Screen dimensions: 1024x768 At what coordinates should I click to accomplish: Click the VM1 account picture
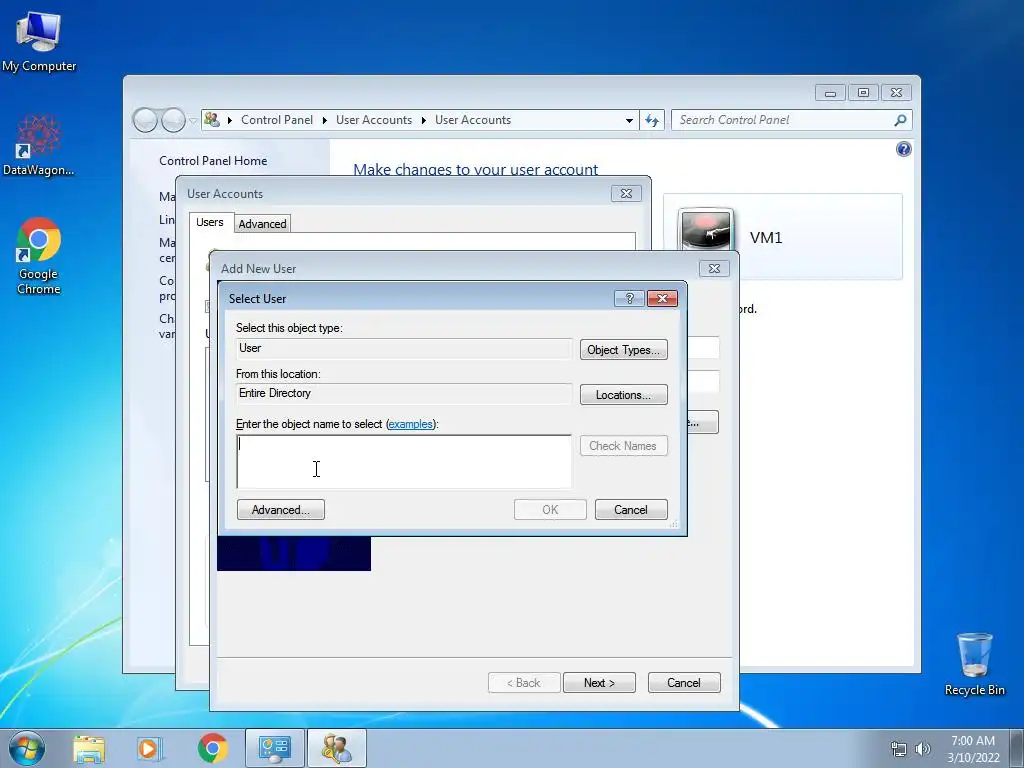click(705, 229)
